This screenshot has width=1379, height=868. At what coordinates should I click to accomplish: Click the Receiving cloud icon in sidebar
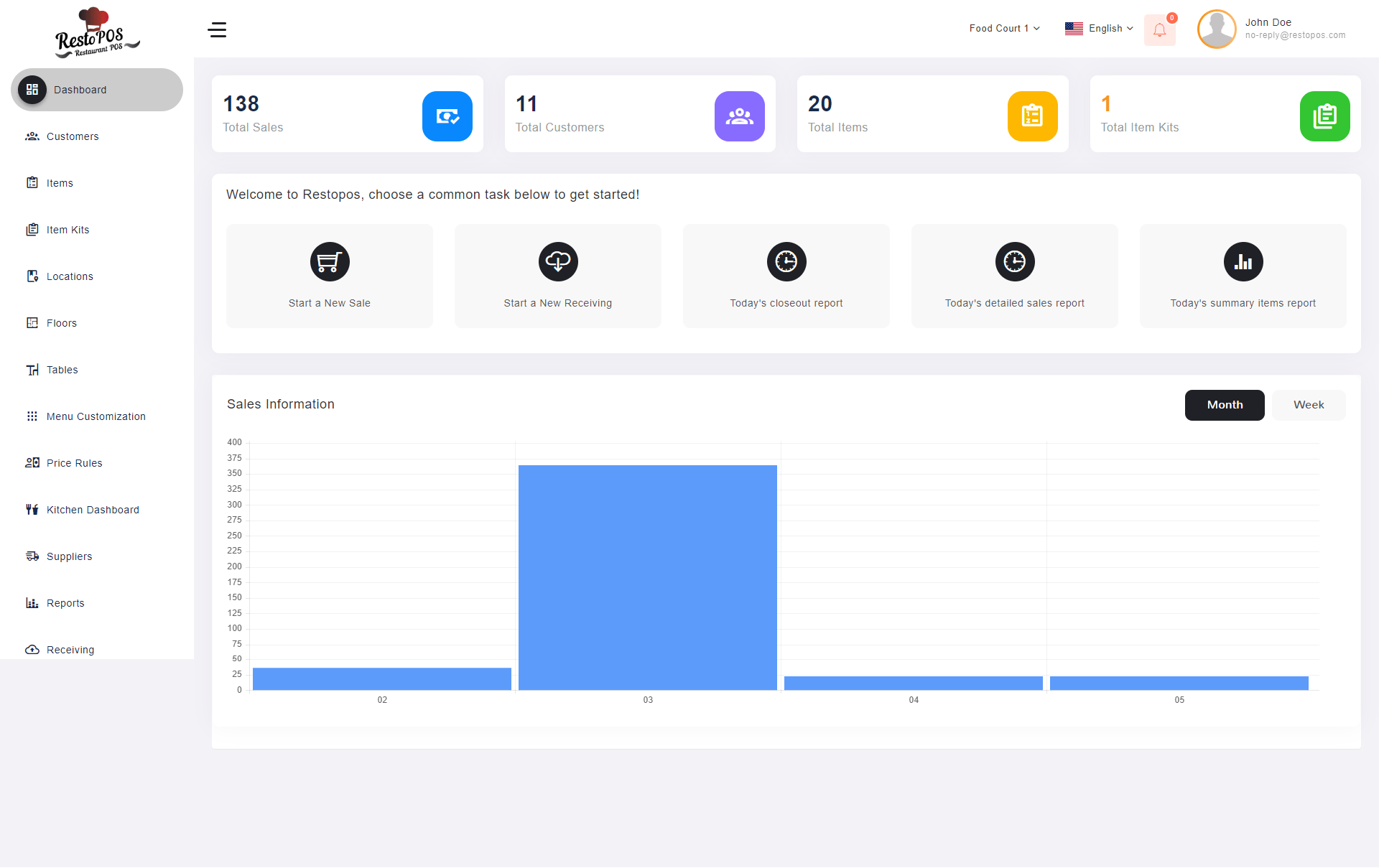click(x=32, y=649)
